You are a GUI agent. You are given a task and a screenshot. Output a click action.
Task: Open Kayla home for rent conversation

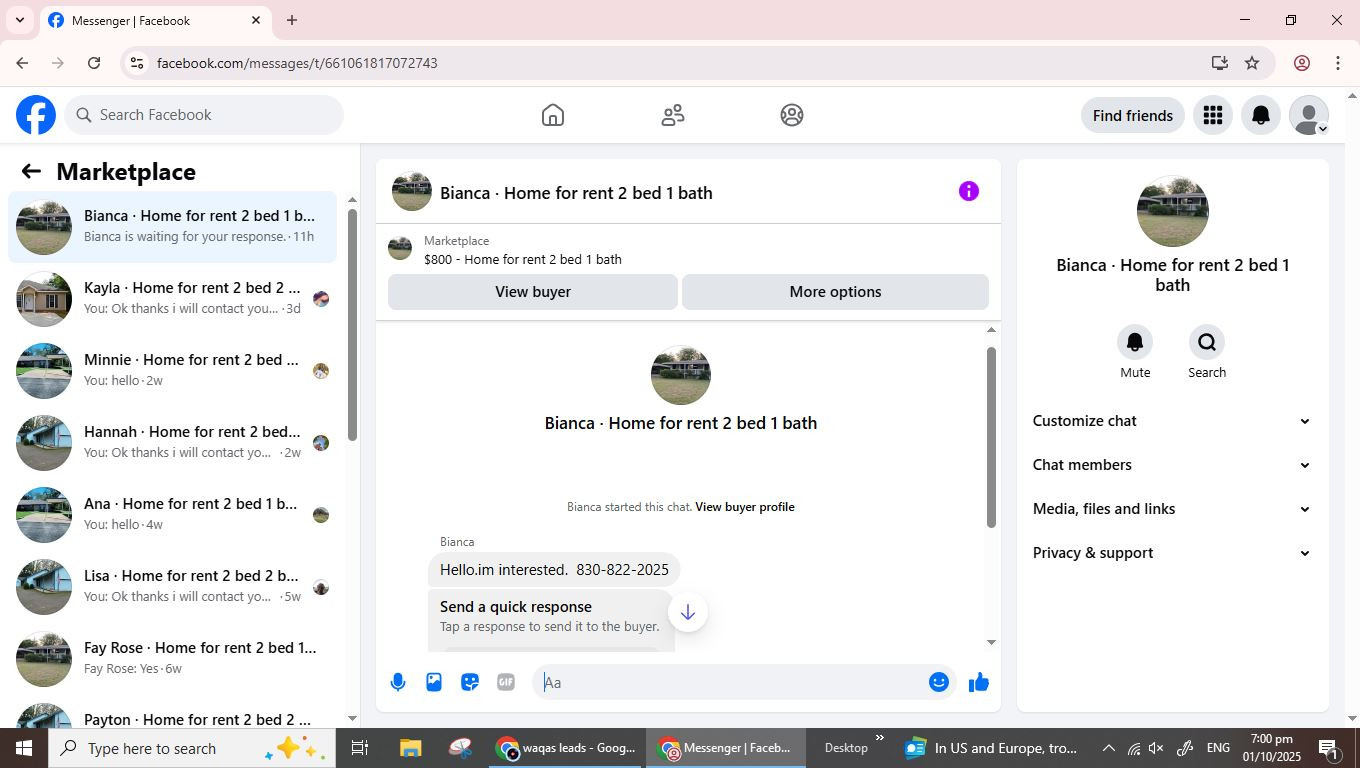pos(172,298)
